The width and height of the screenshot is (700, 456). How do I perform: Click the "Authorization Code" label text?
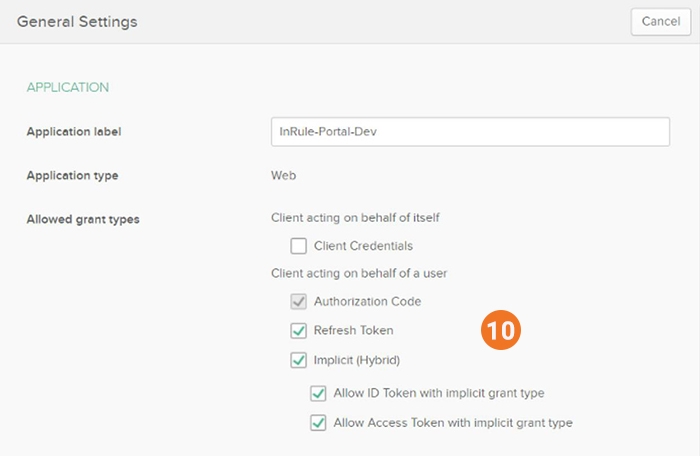[x=367, y=301]
